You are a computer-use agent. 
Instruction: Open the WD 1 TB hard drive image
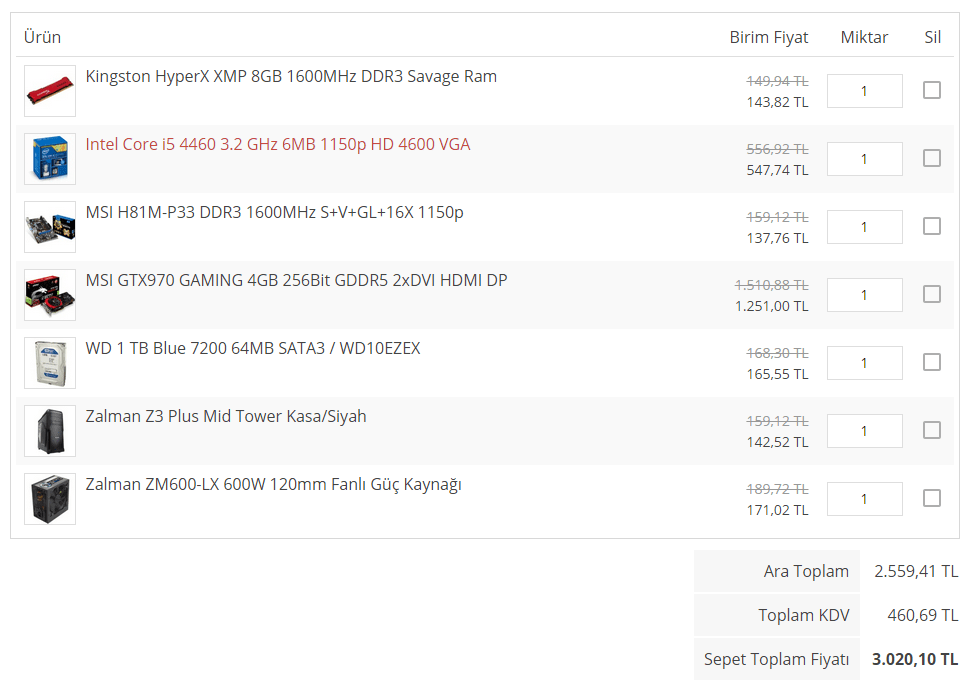click(50, 363)
